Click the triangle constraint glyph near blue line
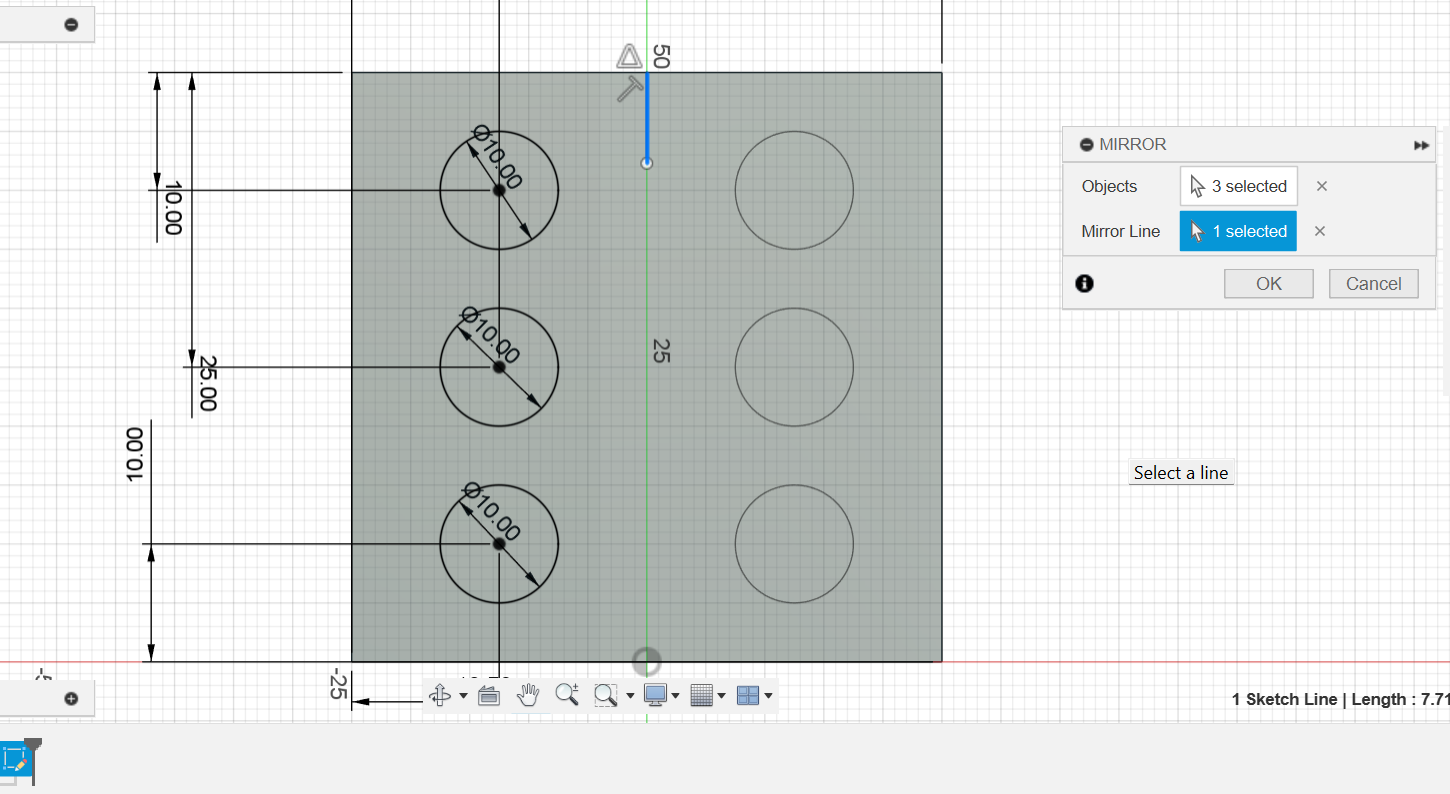The width and height of the screenshot is (1450, 794). click(x=628, y=57)
